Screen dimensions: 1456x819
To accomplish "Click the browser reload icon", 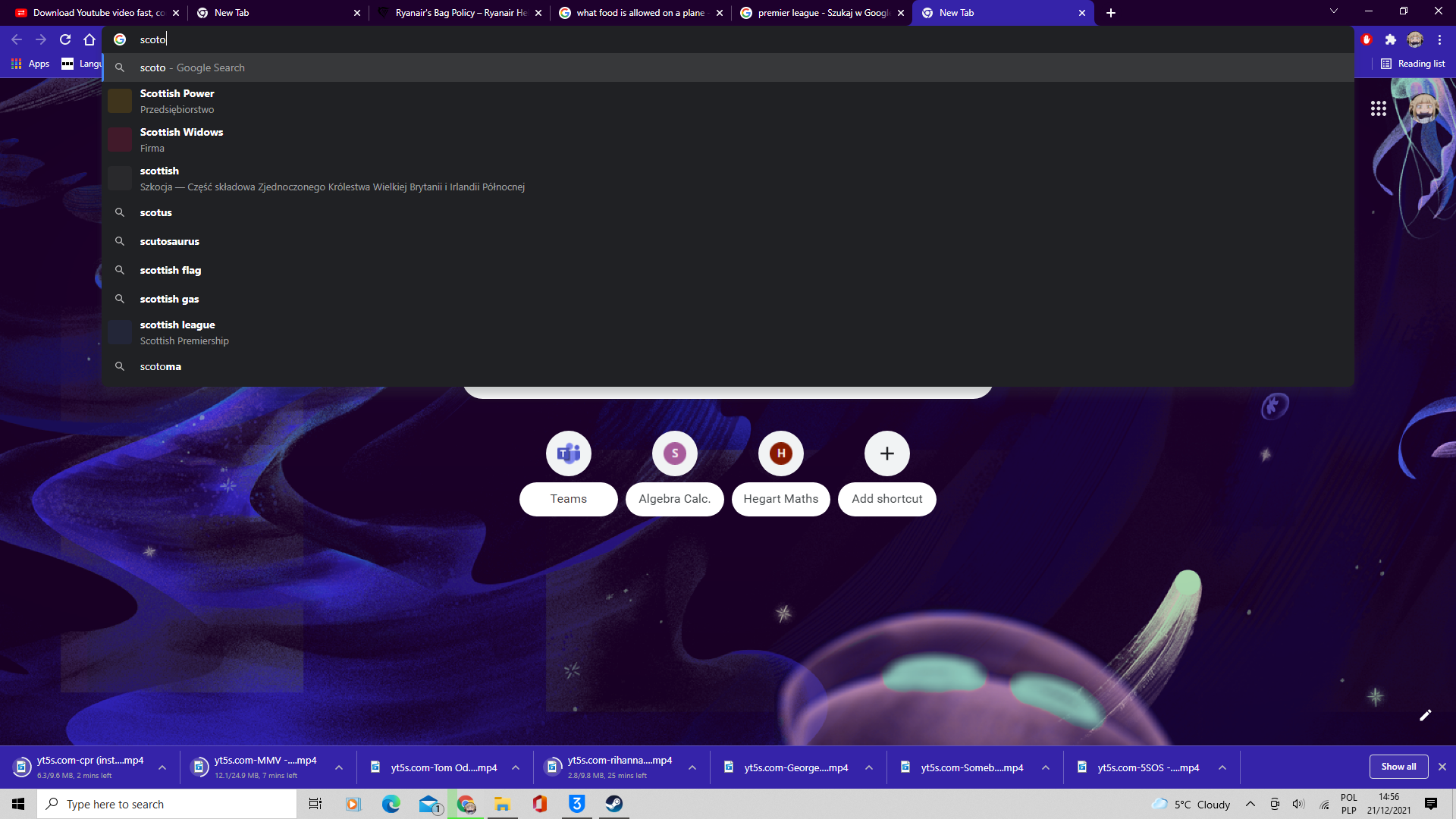I will [x=65, y=39].
